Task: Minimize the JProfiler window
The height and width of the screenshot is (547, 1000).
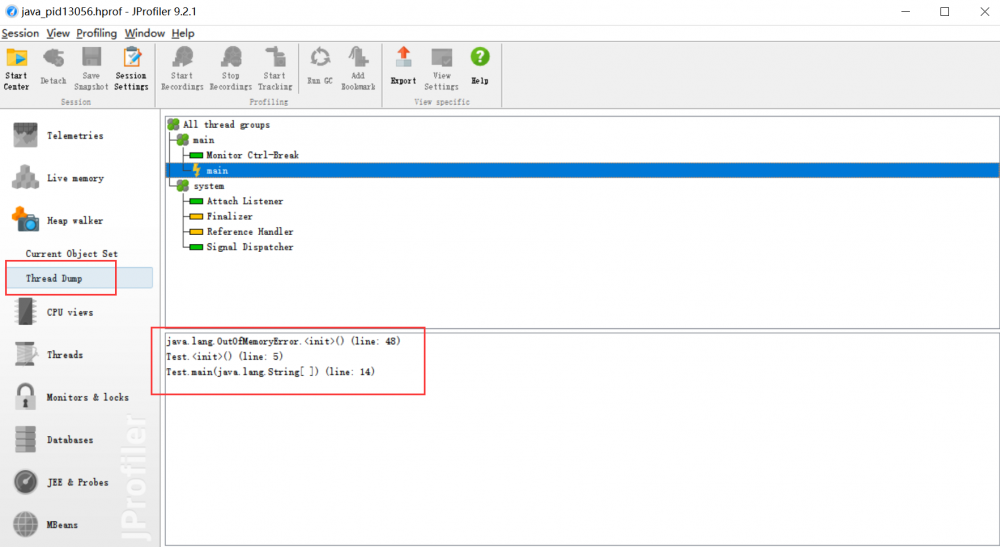Action: point(906,11)
